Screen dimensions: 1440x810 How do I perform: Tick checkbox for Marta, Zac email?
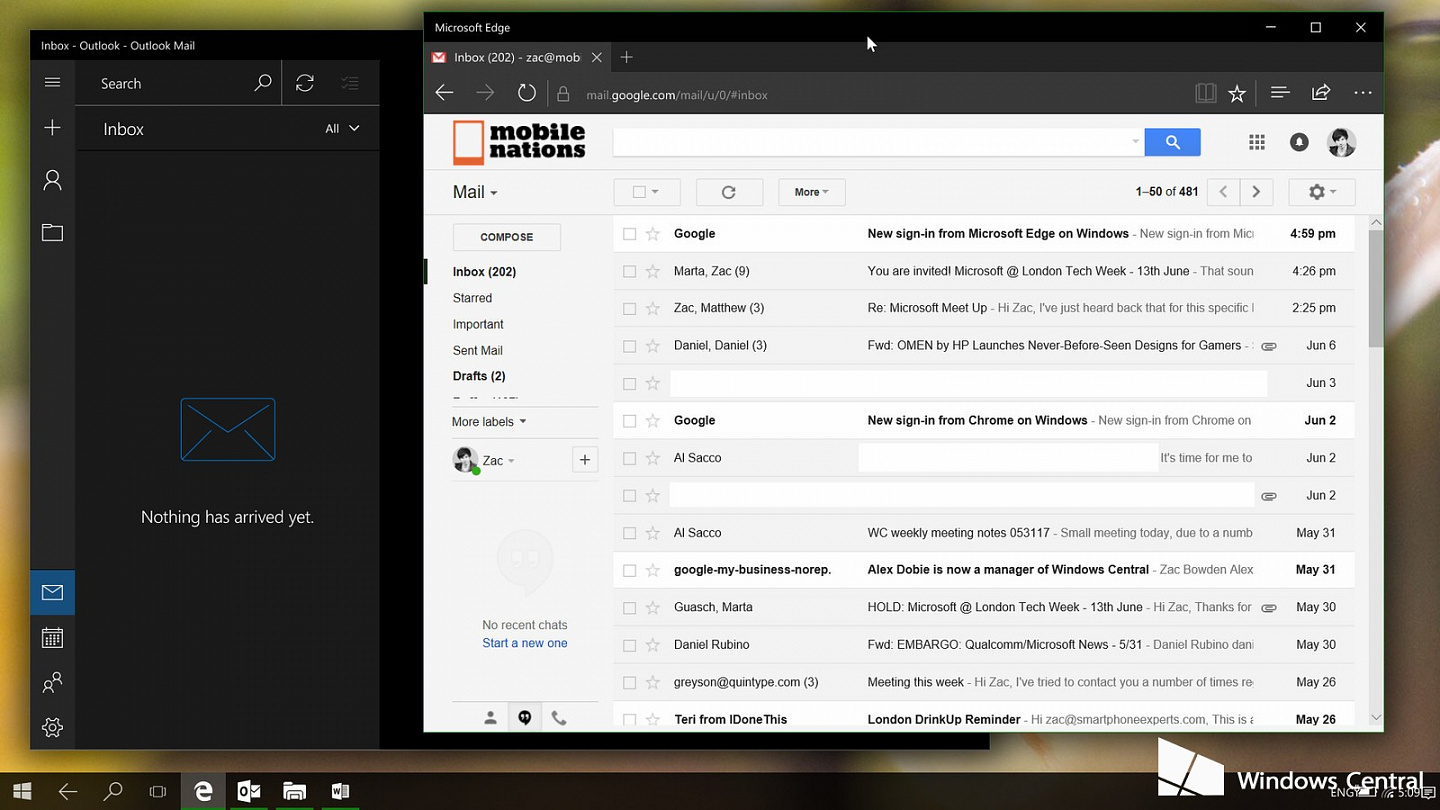629,271
